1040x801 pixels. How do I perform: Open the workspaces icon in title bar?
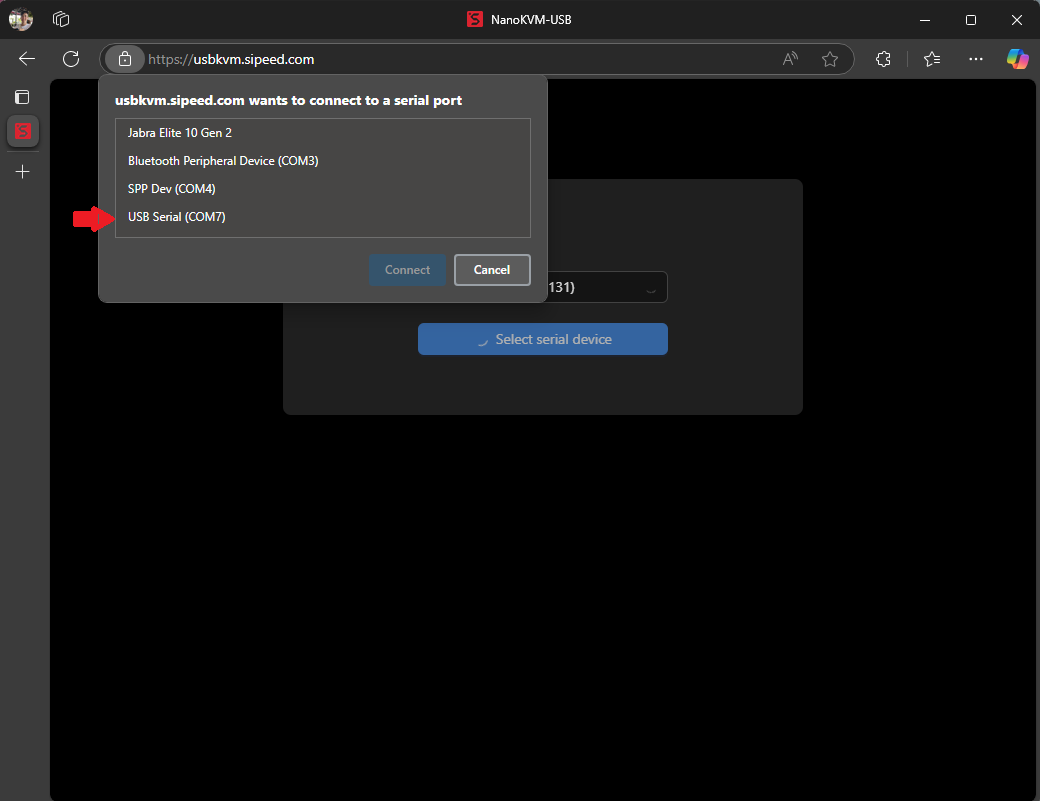coord(61,19)
